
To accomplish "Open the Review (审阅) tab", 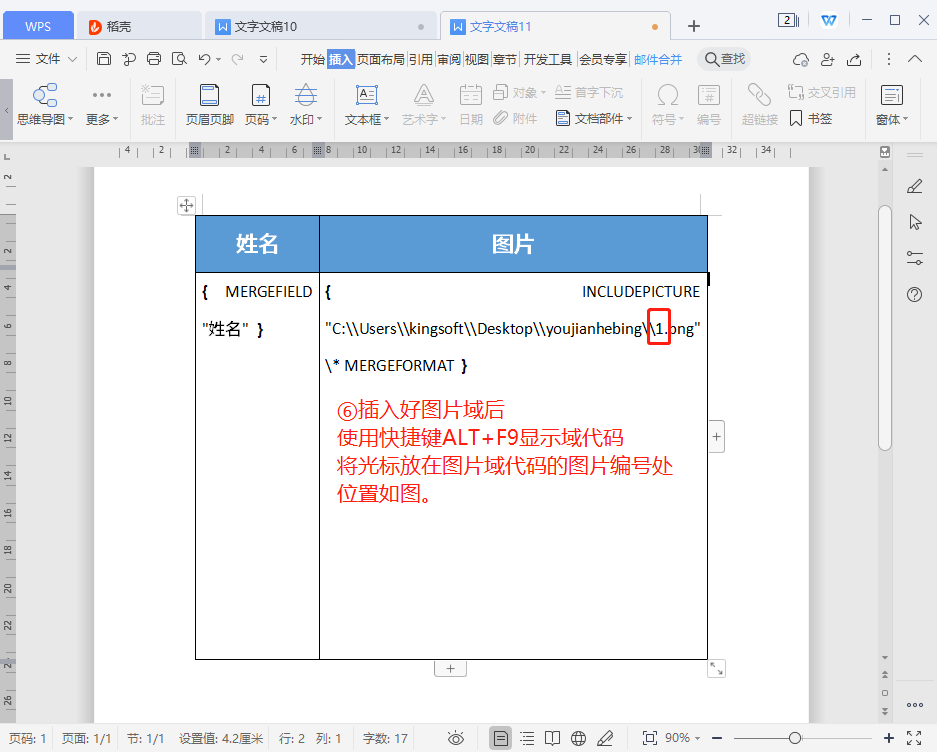I will [449, 59].
